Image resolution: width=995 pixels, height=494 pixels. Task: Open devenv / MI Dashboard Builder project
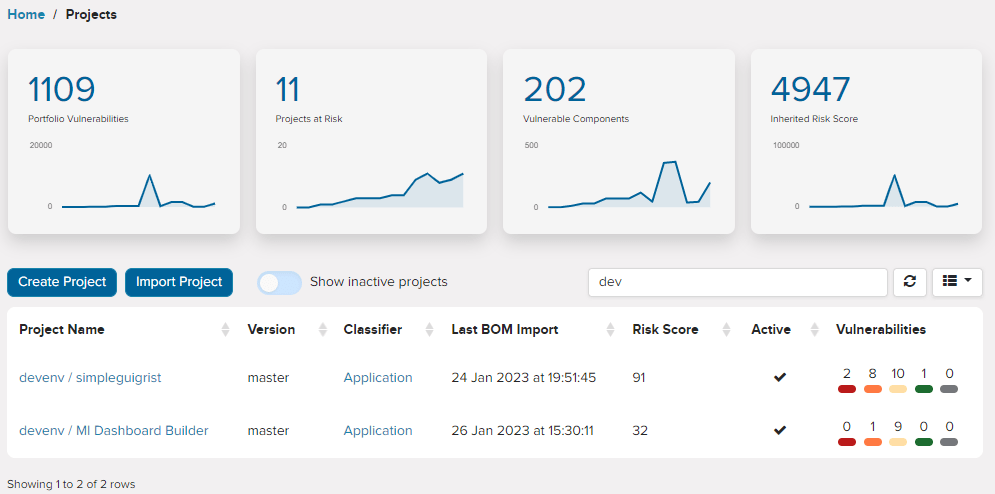(x=114, y=431)
